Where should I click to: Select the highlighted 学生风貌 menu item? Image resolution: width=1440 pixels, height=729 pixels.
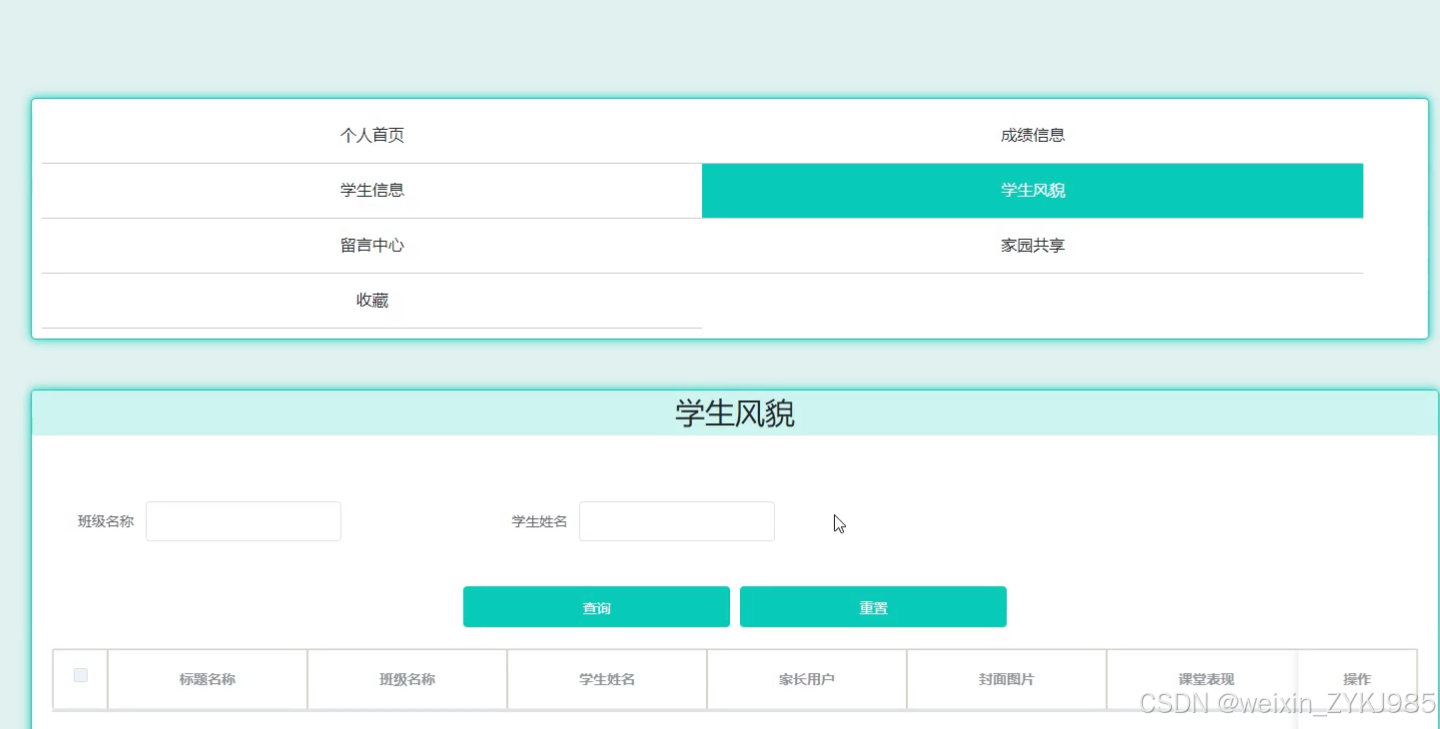(1032, 191)
